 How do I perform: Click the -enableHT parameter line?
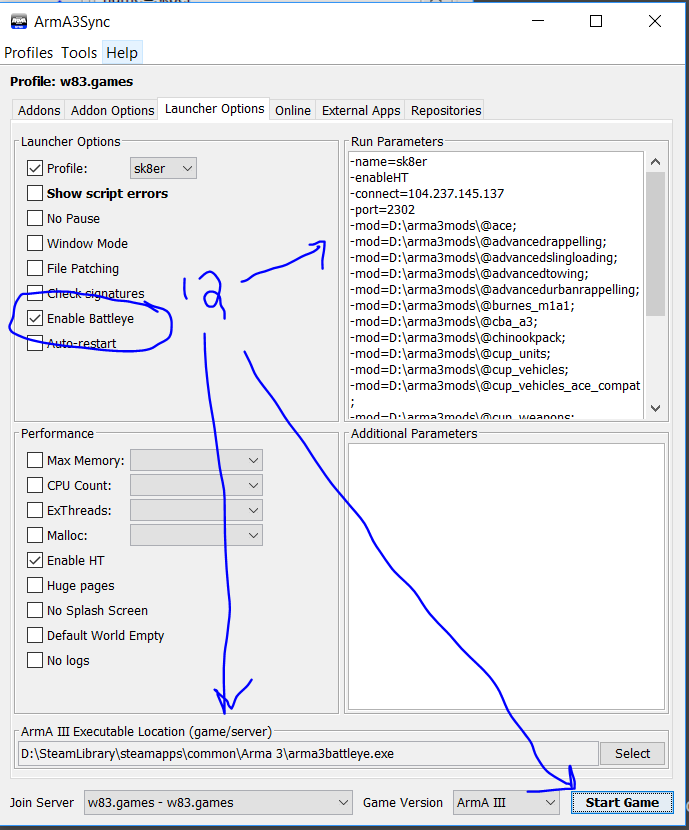pyautogui.click(x=379, y=177)
